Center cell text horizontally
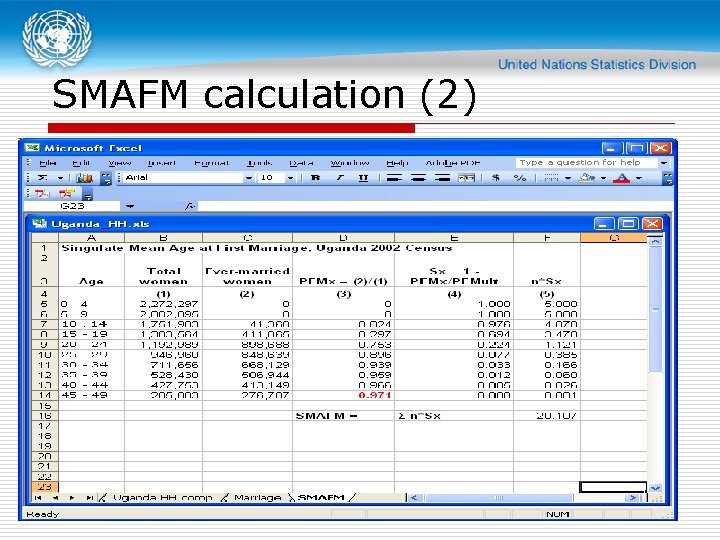The width and height of the screenshot is (720, 540). point(418,178)
